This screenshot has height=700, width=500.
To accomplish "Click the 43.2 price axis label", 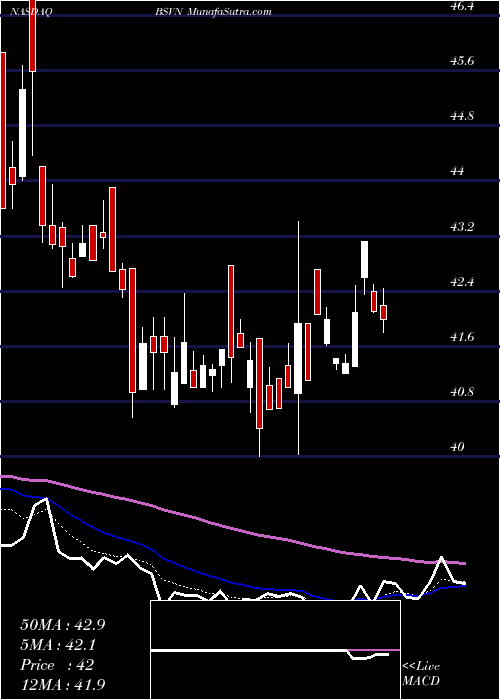I will pyautogui.click(x=460, y=226).
